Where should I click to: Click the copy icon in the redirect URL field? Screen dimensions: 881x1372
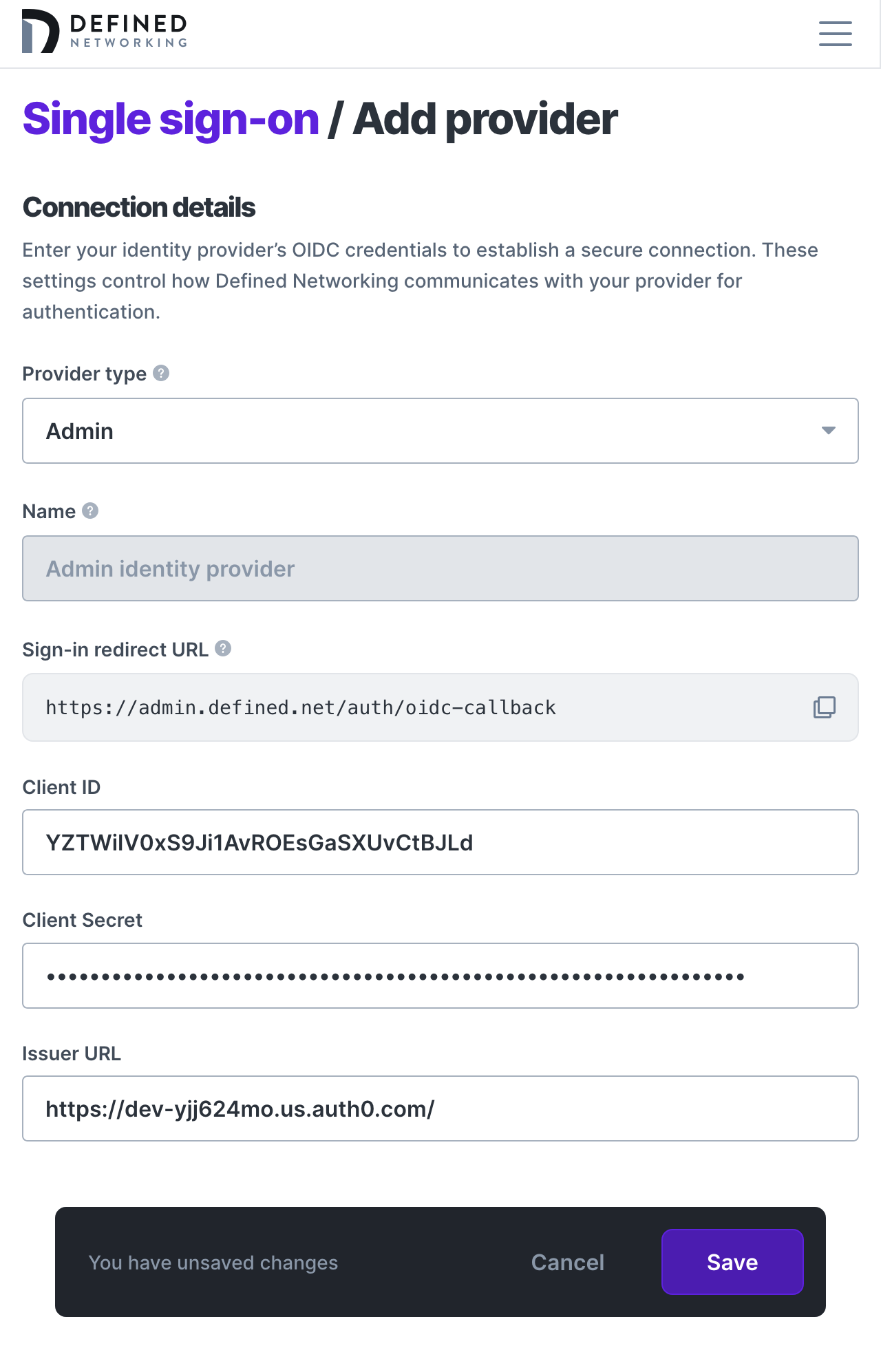tap(823, 707)
